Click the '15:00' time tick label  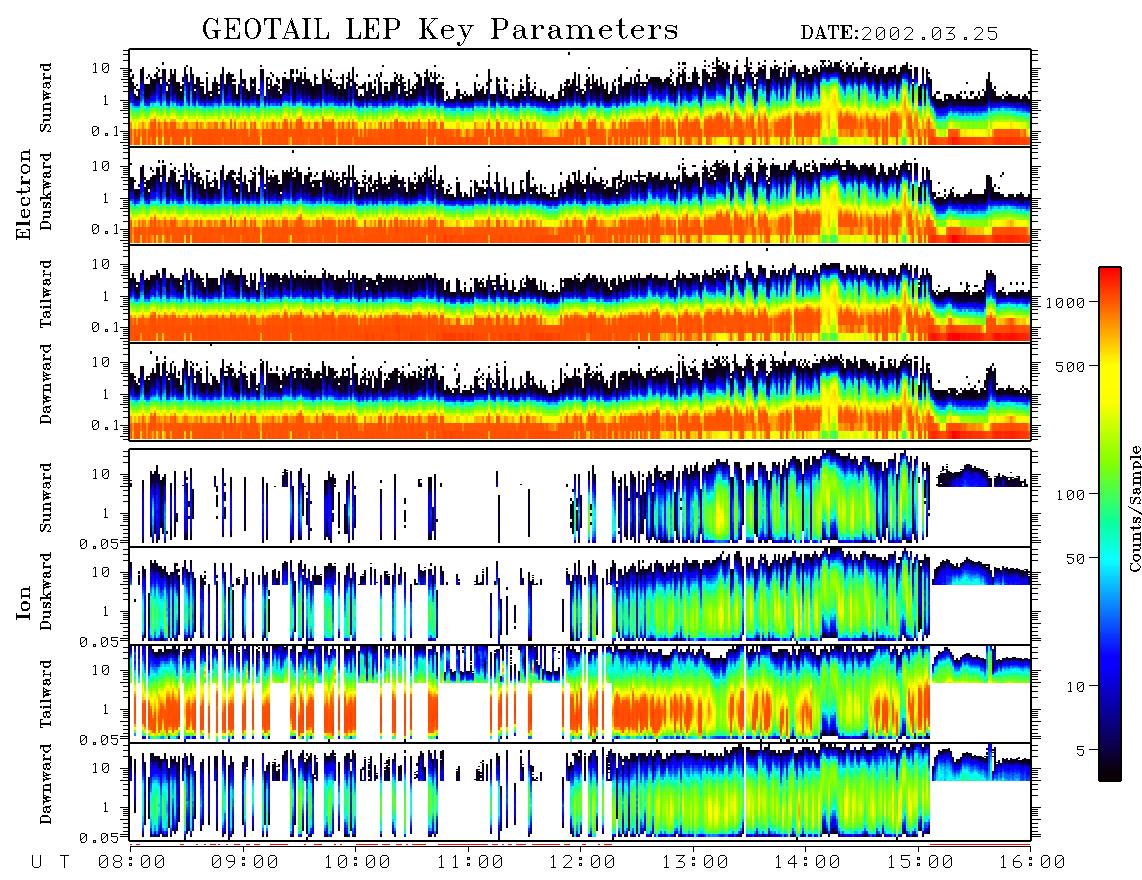click(x=920, y=862)
